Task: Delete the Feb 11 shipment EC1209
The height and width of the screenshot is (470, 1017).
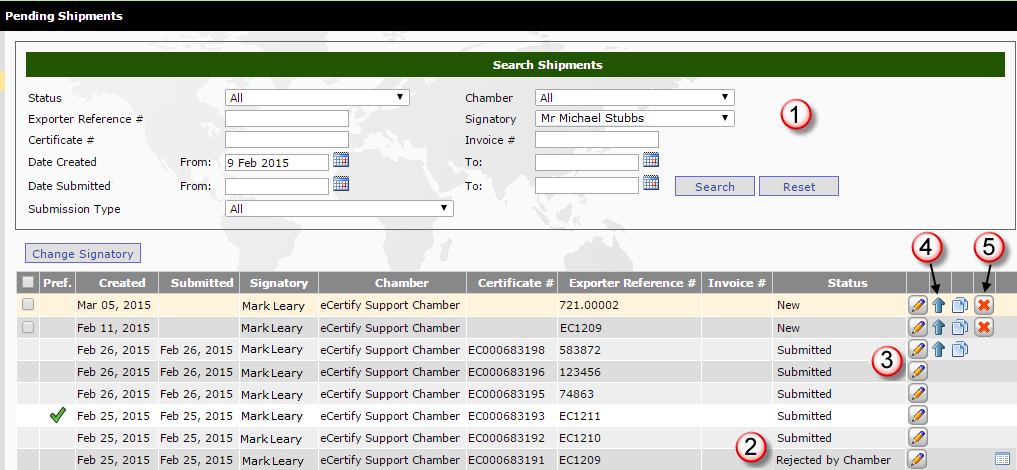Action: [984, 327]
